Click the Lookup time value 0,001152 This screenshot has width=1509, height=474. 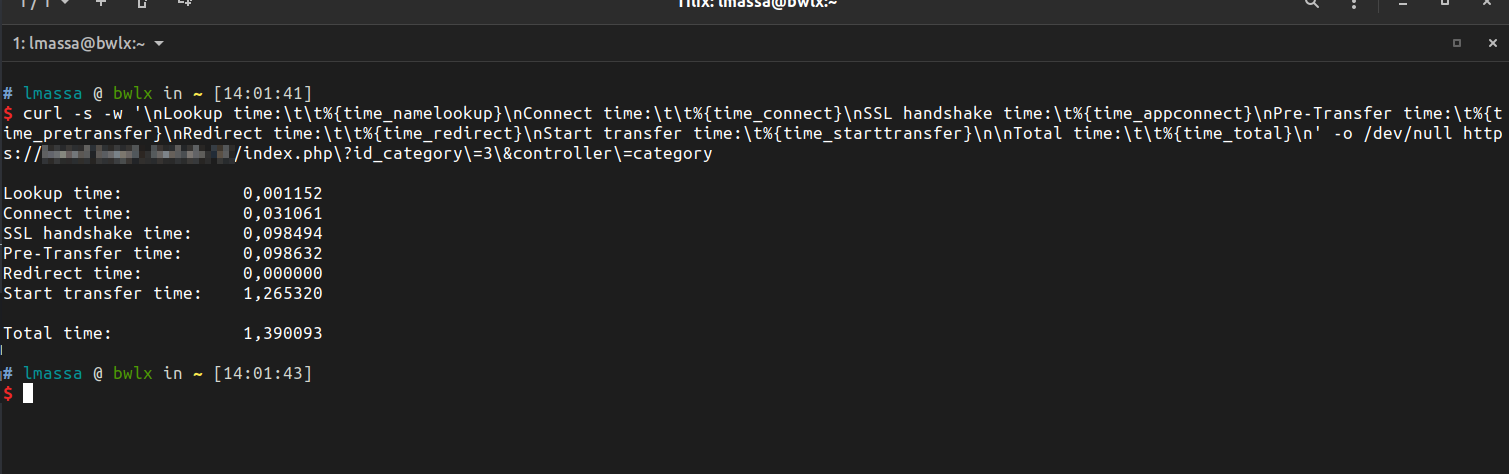click(x=282, y=193)
